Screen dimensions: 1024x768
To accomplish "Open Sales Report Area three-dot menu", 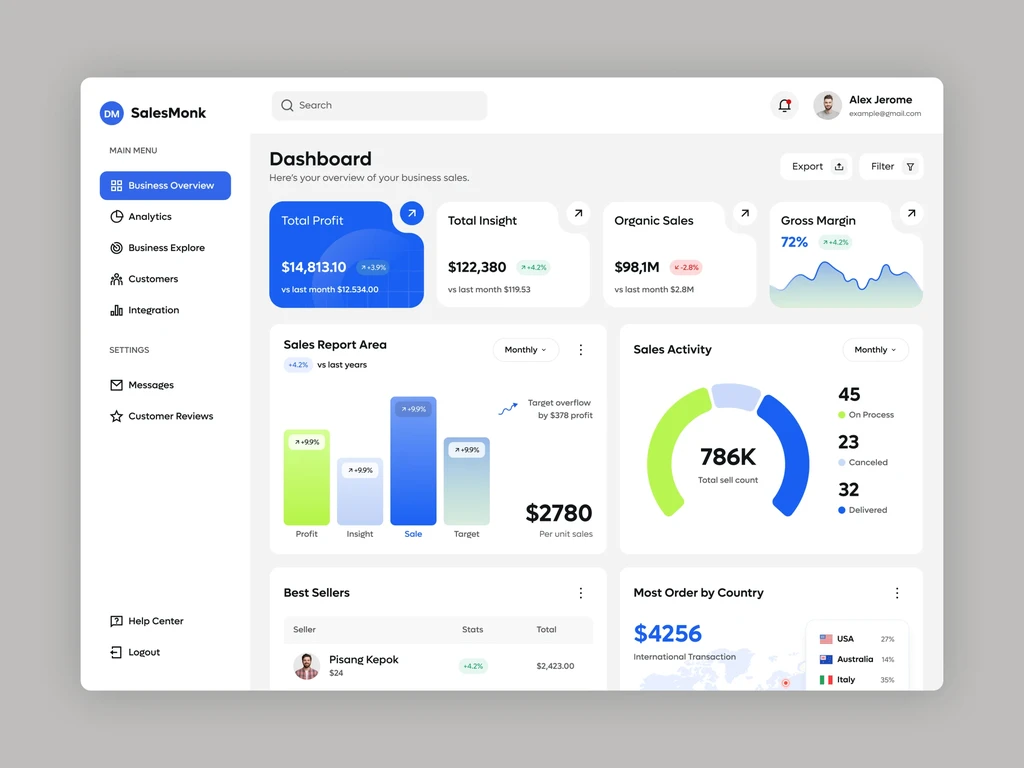I will (x=581, y=350).
